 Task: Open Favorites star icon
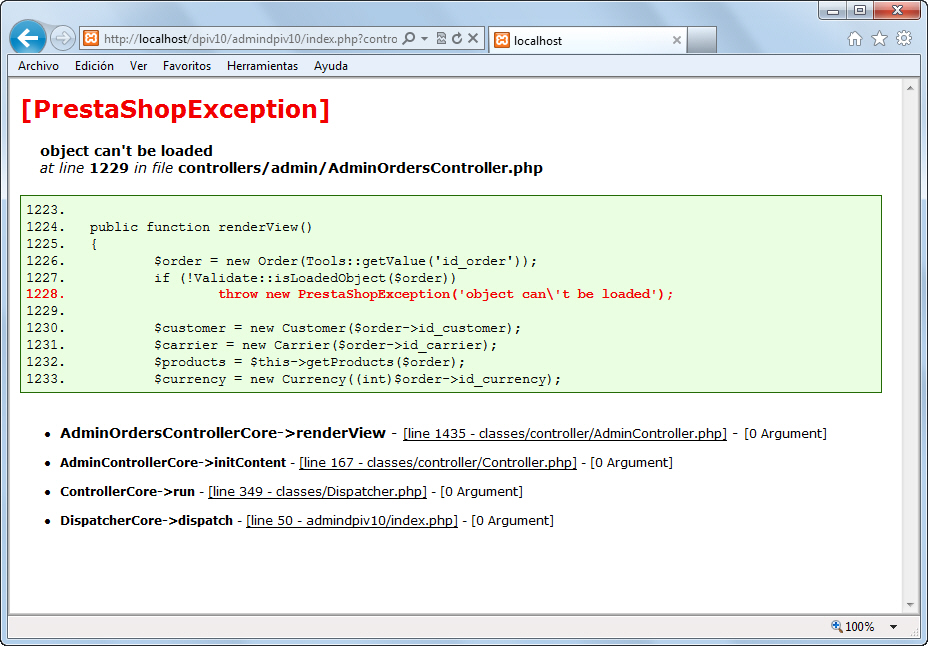coord(879,39)
